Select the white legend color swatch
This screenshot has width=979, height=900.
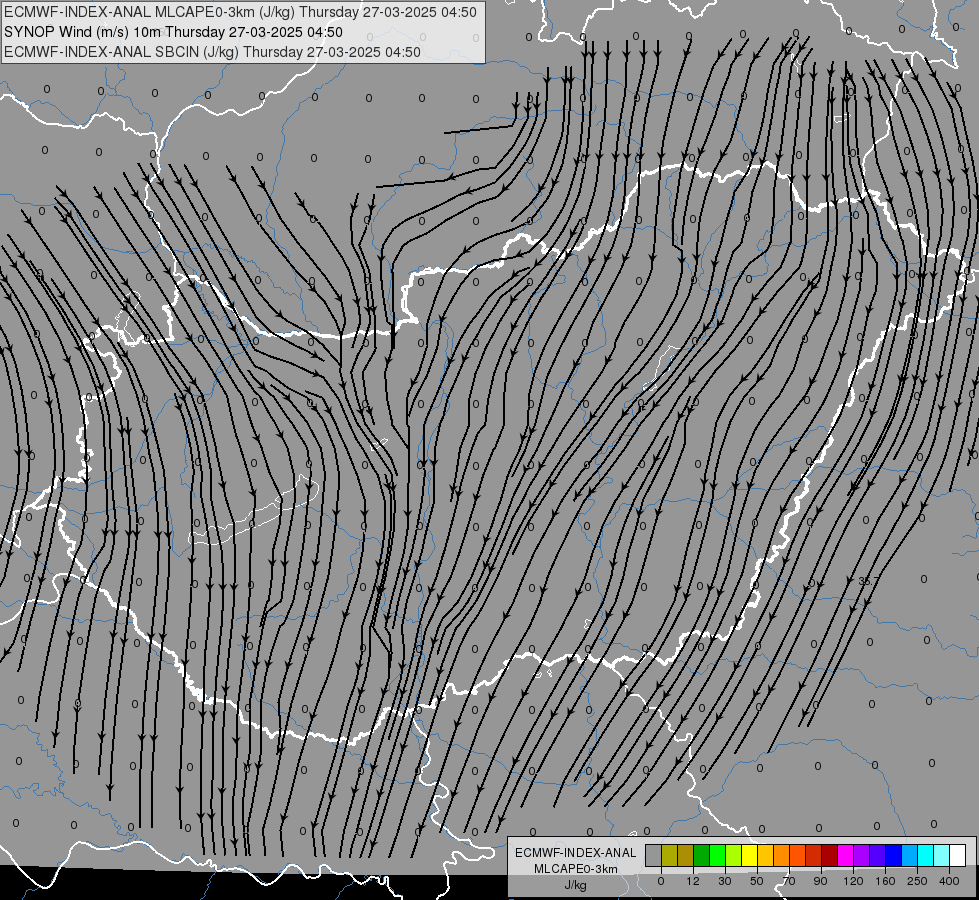(x=957, y=855)
